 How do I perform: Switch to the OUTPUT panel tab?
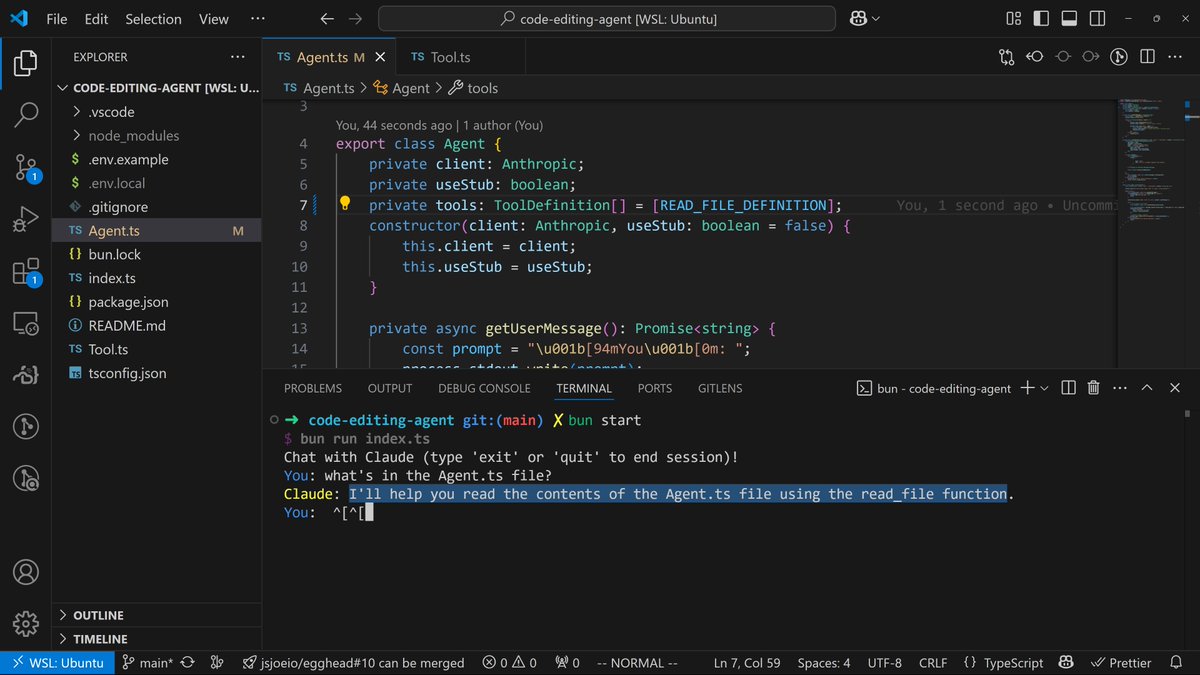point(390,388)
